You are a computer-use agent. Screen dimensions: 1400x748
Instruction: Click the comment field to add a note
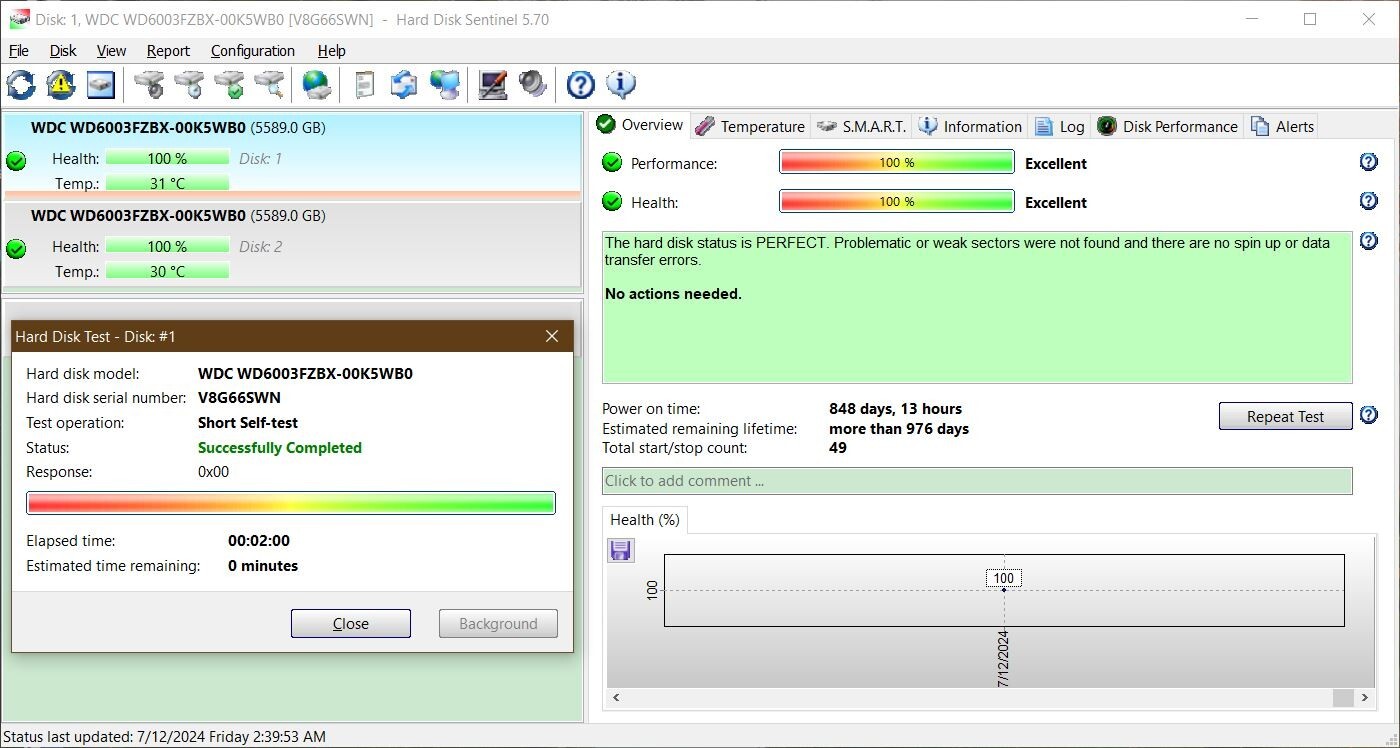(976, 481)
